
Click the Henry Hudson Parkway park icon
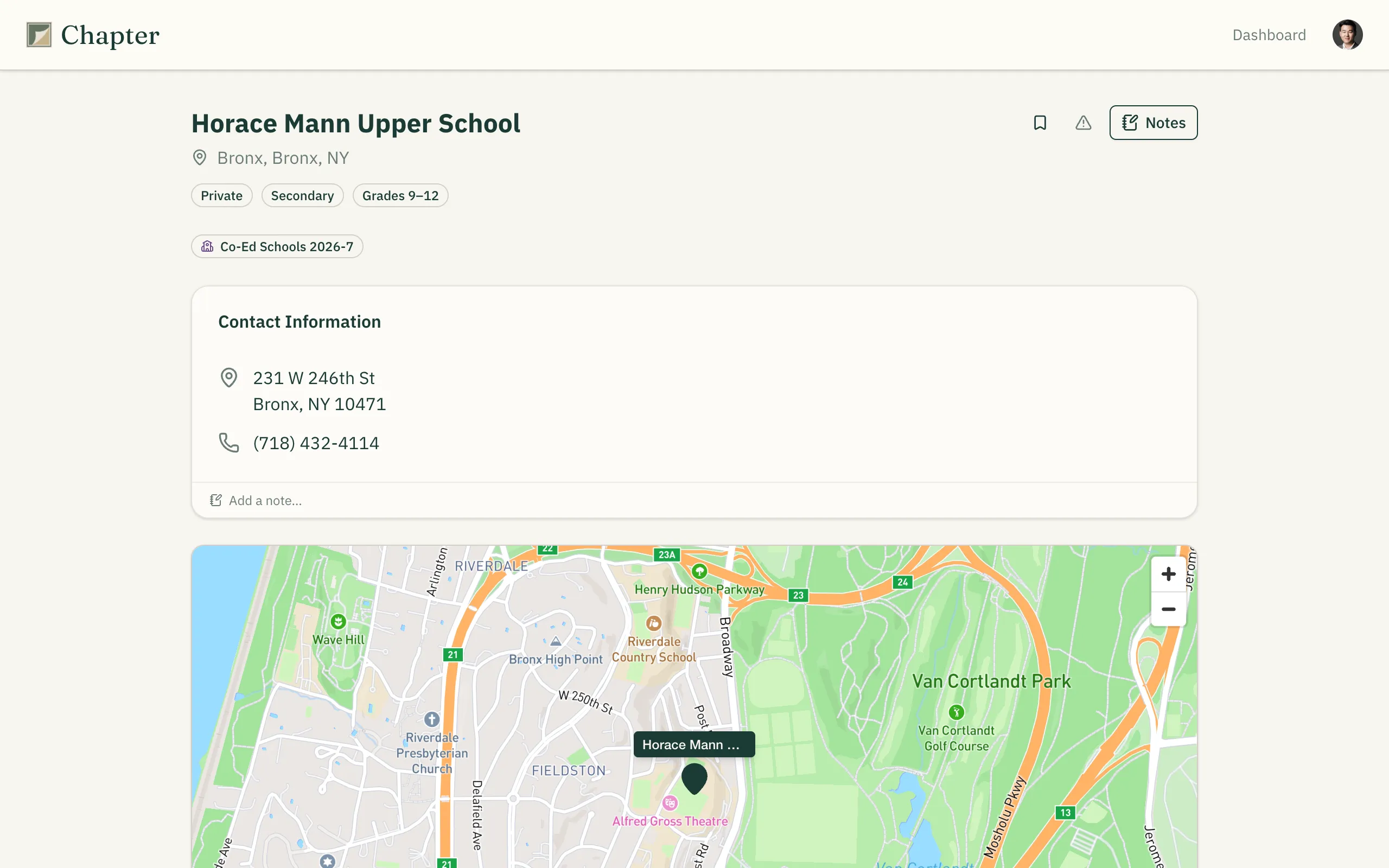click(x=698, y=571)
